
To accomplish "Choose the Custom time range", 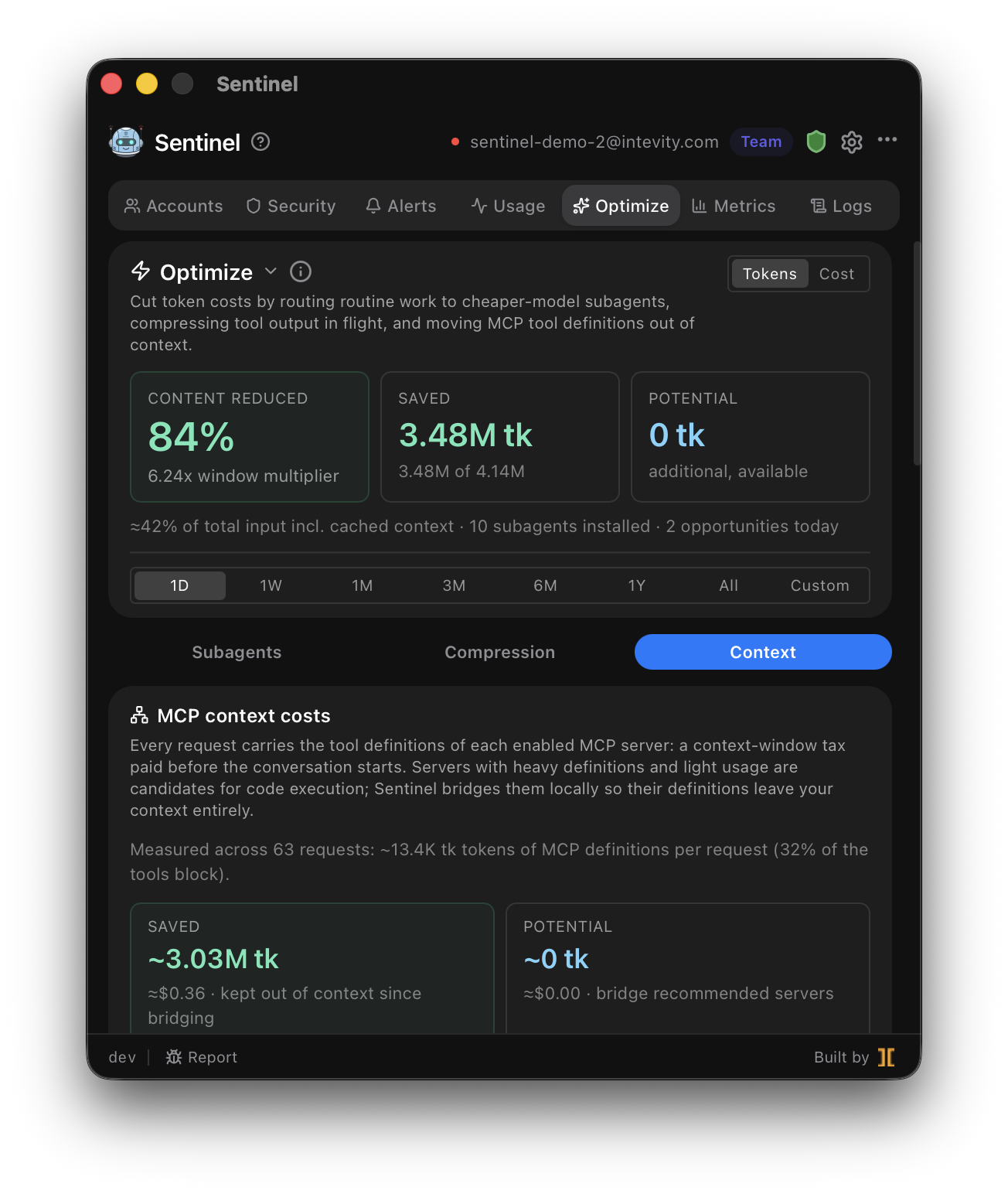I will point(819,585).
